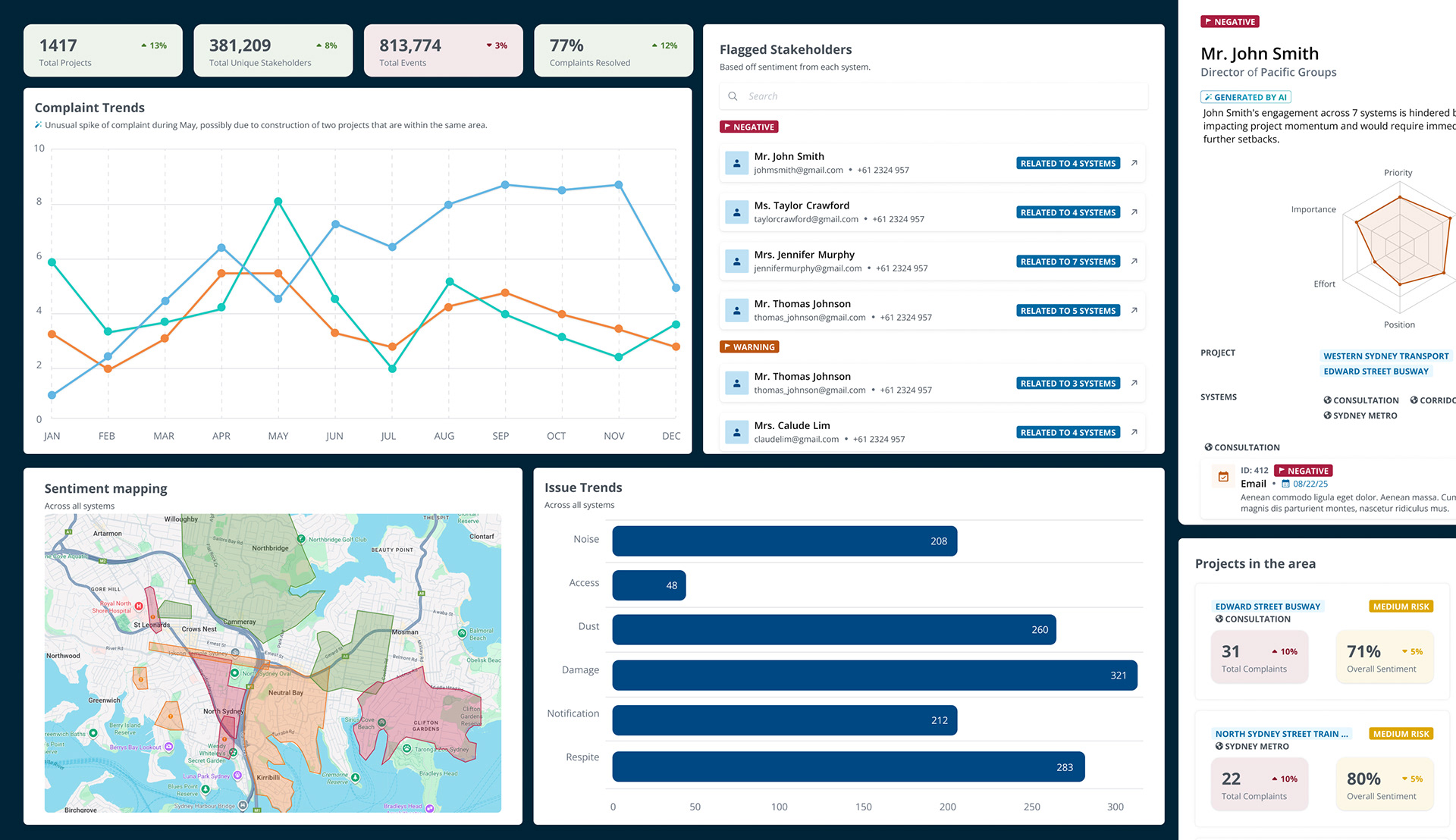Viewport: 1456px width, 840px height.
Task: Click the calendar icon beside ID 412
Action: 1223,477
